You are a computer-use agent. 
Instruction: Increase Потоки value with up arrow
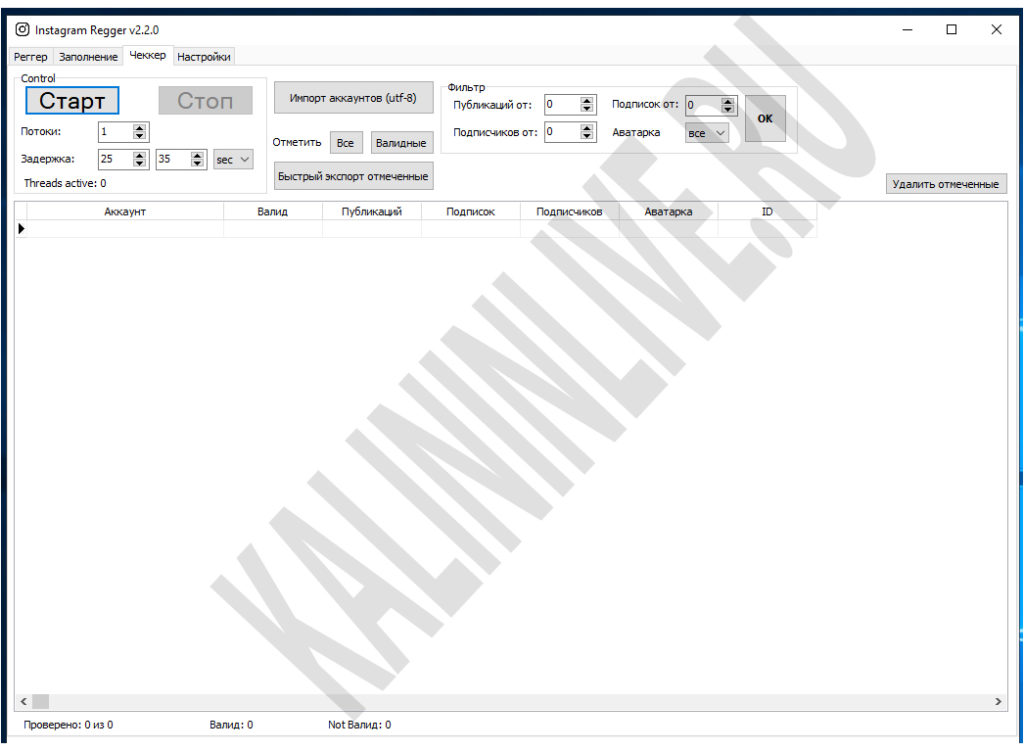(x=139, y=128)
